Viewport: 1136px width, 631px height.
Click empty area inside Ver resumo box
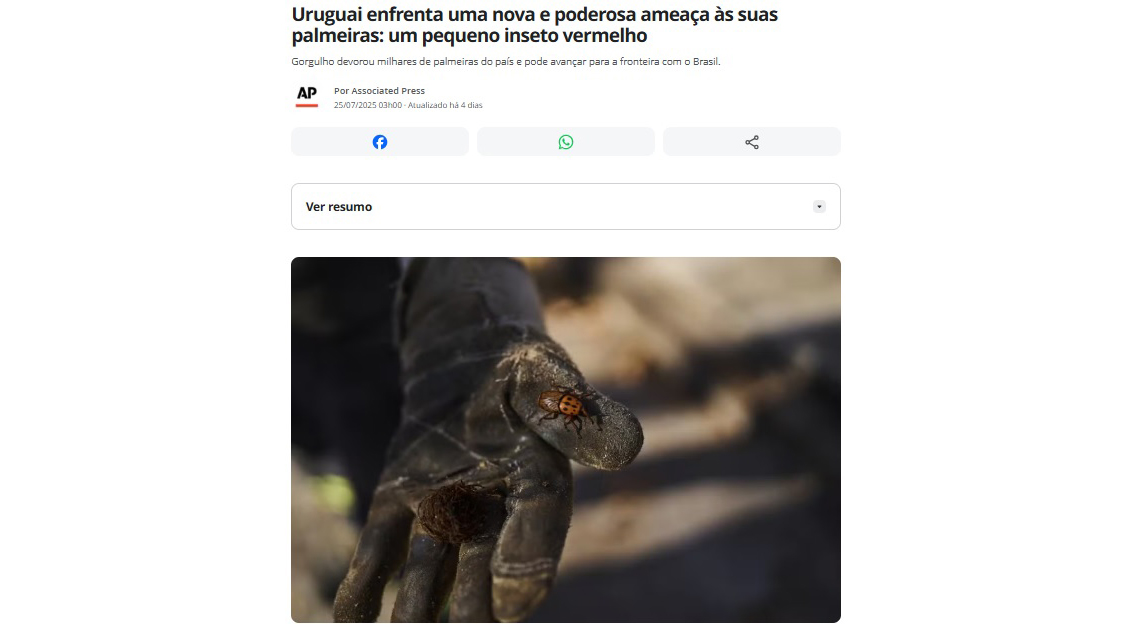coord(580,206)
